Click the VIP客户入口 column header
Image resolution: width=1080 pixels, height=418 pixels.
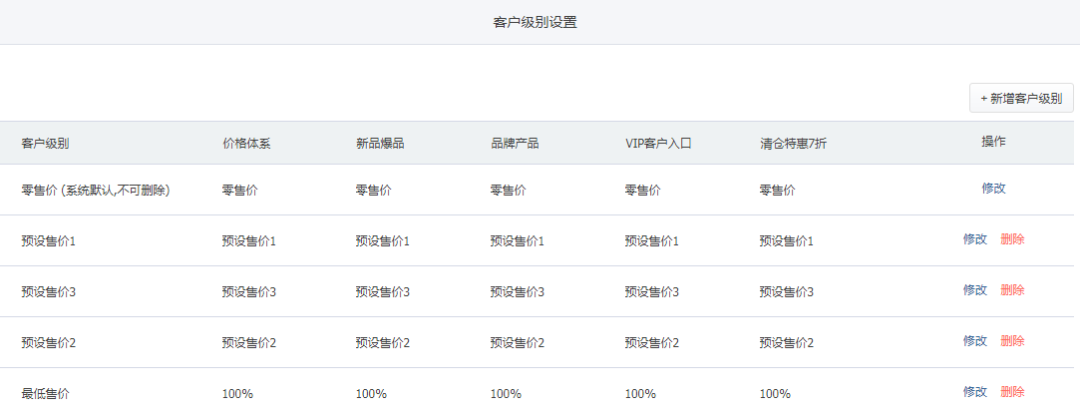(658, 144)
